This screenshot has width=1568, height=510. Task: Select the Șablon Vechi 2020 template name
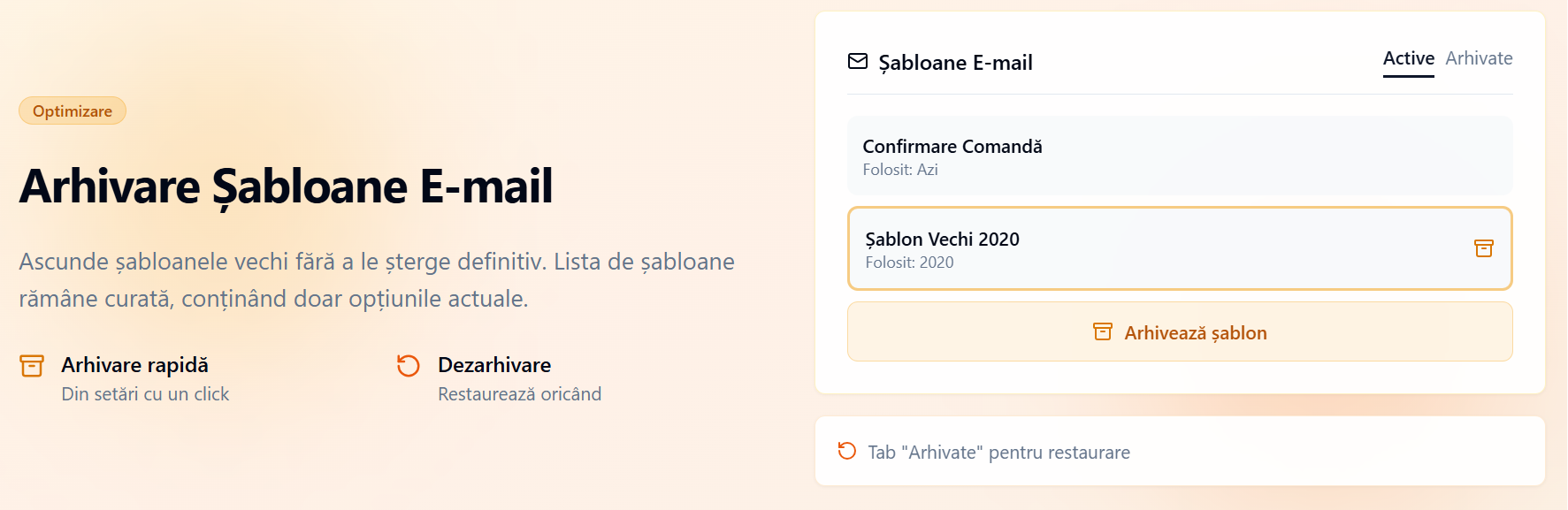coord(942,240)
